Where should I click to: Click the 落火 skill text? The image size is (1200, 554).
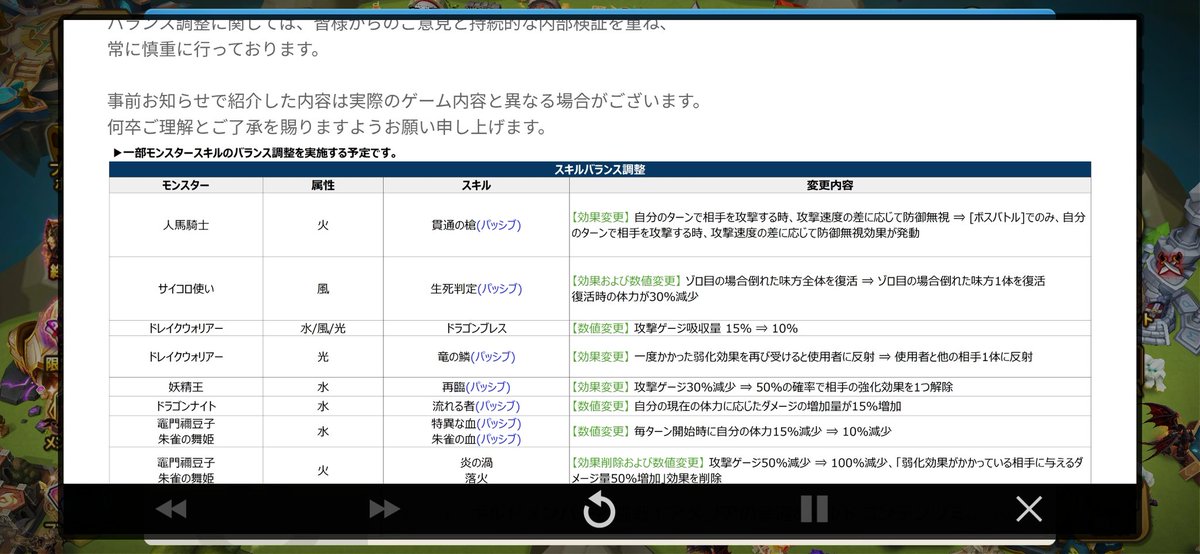coord(475,479)
